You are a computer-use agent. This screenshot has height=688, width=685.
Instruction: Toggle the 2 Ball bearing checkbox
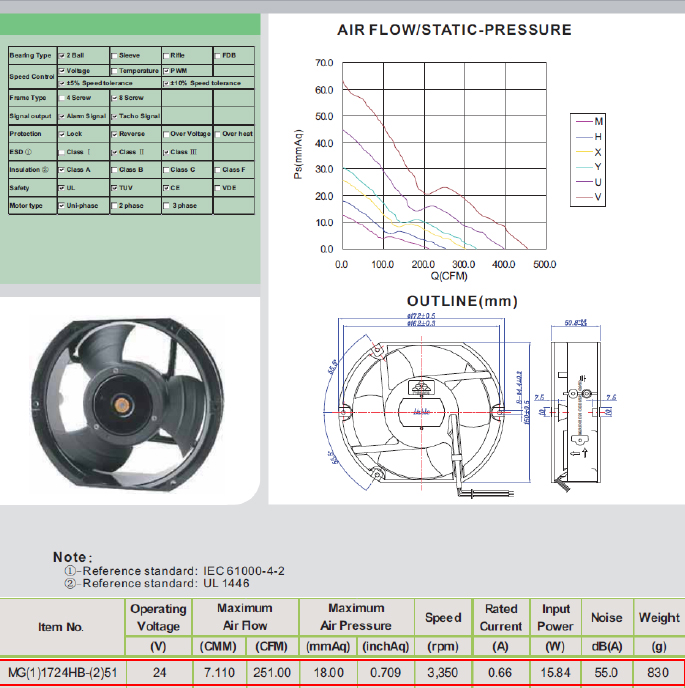(62, 55)
